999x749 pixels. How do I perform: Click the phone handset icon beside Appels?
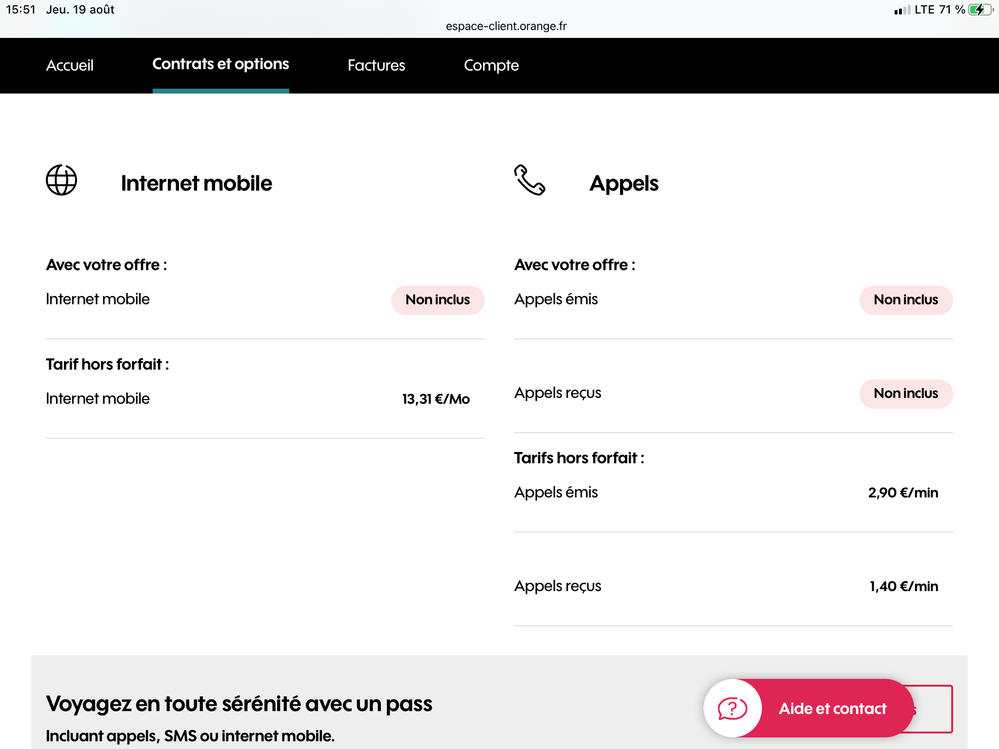[529, 181]
